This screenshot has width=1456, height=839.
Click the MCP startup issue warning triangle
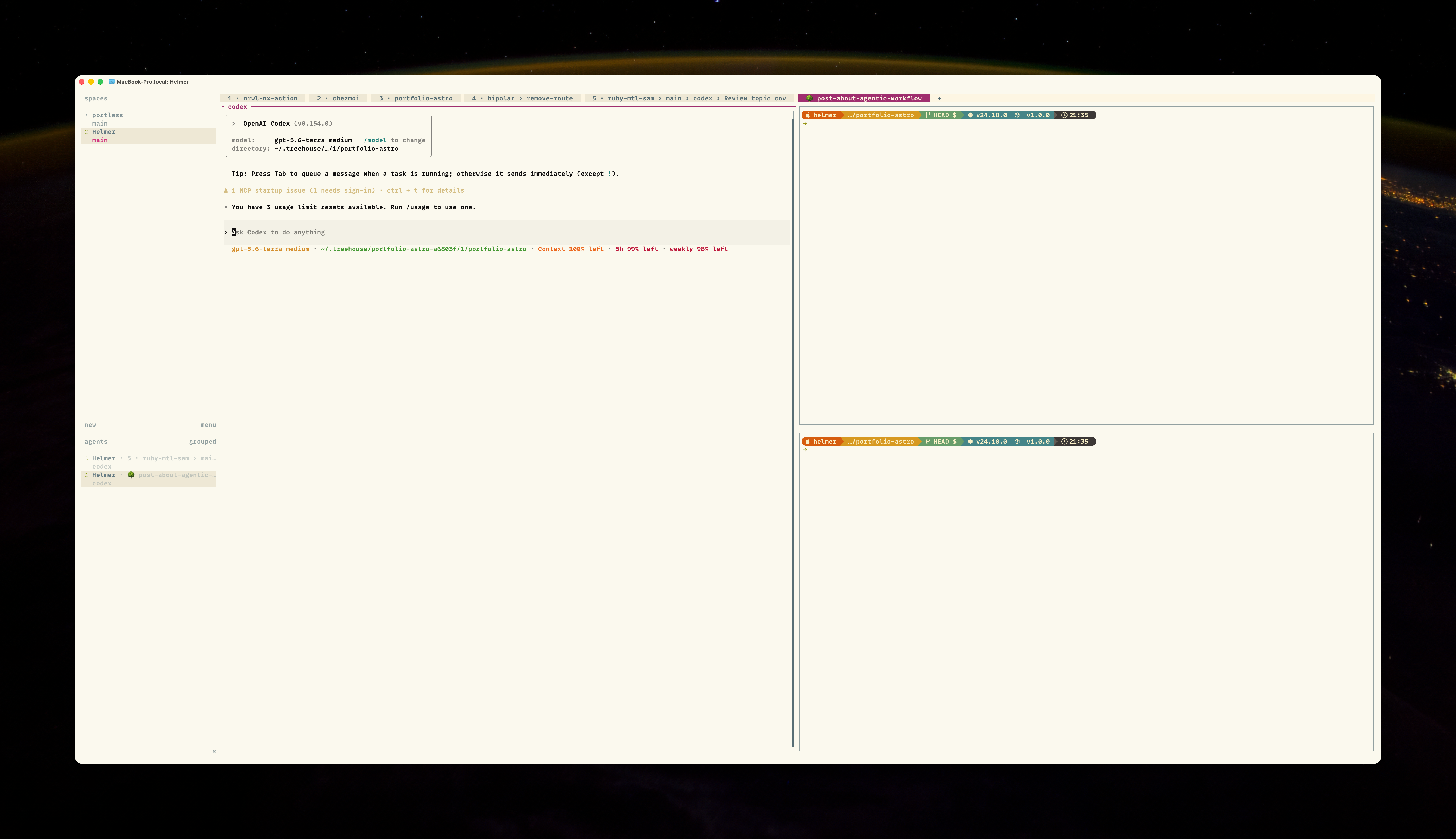tap(226, 190)
